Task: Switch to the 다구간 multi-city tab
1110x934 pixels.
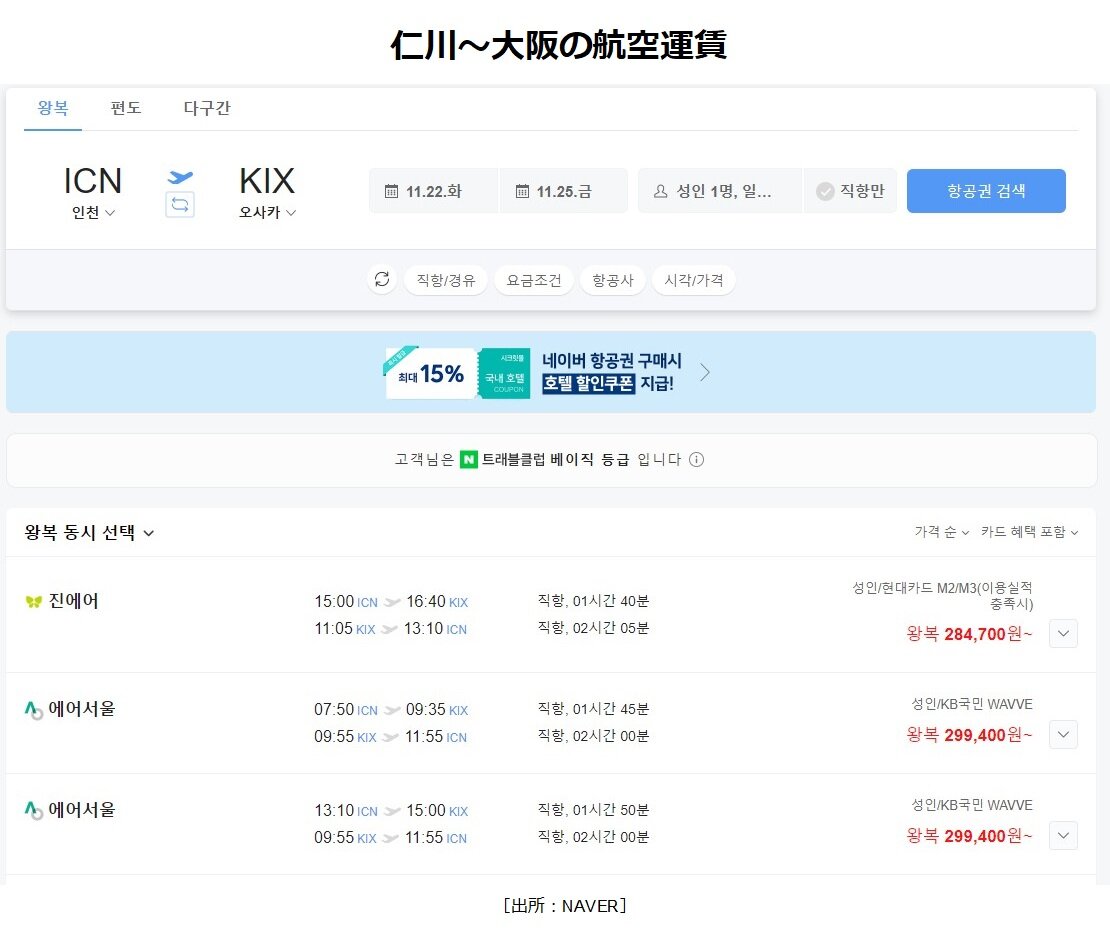Action: tap(207, 108)
